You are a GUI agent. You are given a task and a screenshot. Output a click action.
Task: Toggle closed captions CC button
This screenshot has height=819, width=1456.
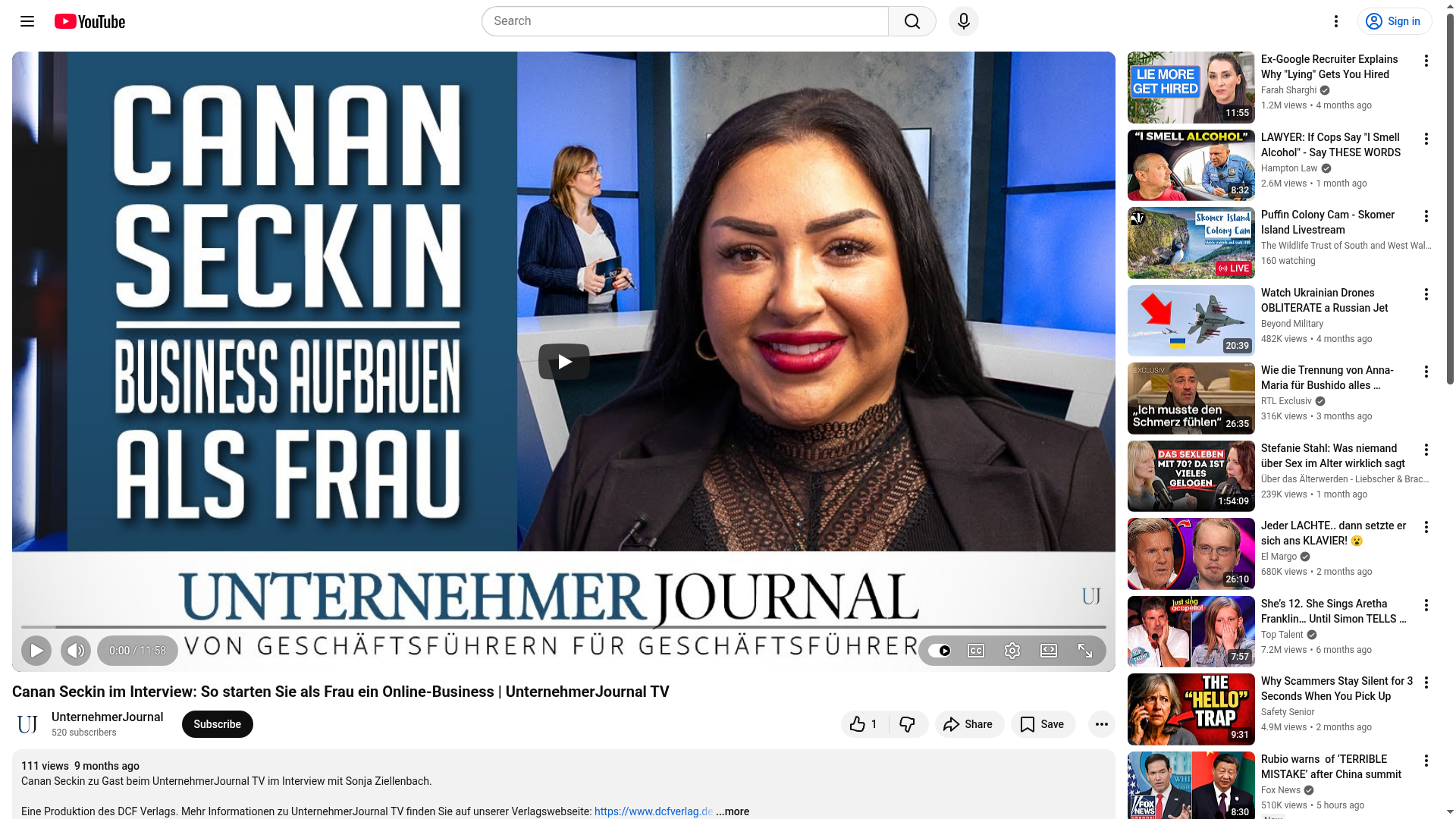point(976,651)
